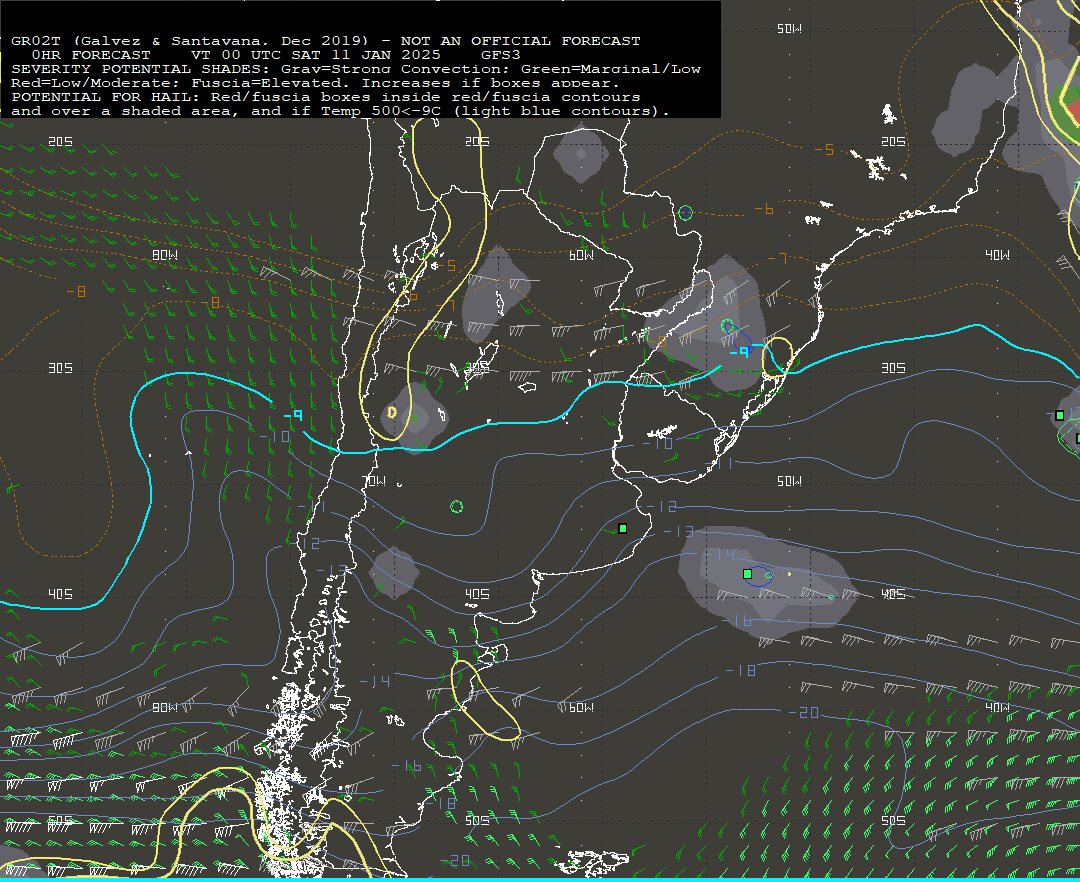Viewport: 1080px width, 882px height.
Task: Select the "NOT AN OFFICIAL FORECAST" header text
Action: [521, 41]
